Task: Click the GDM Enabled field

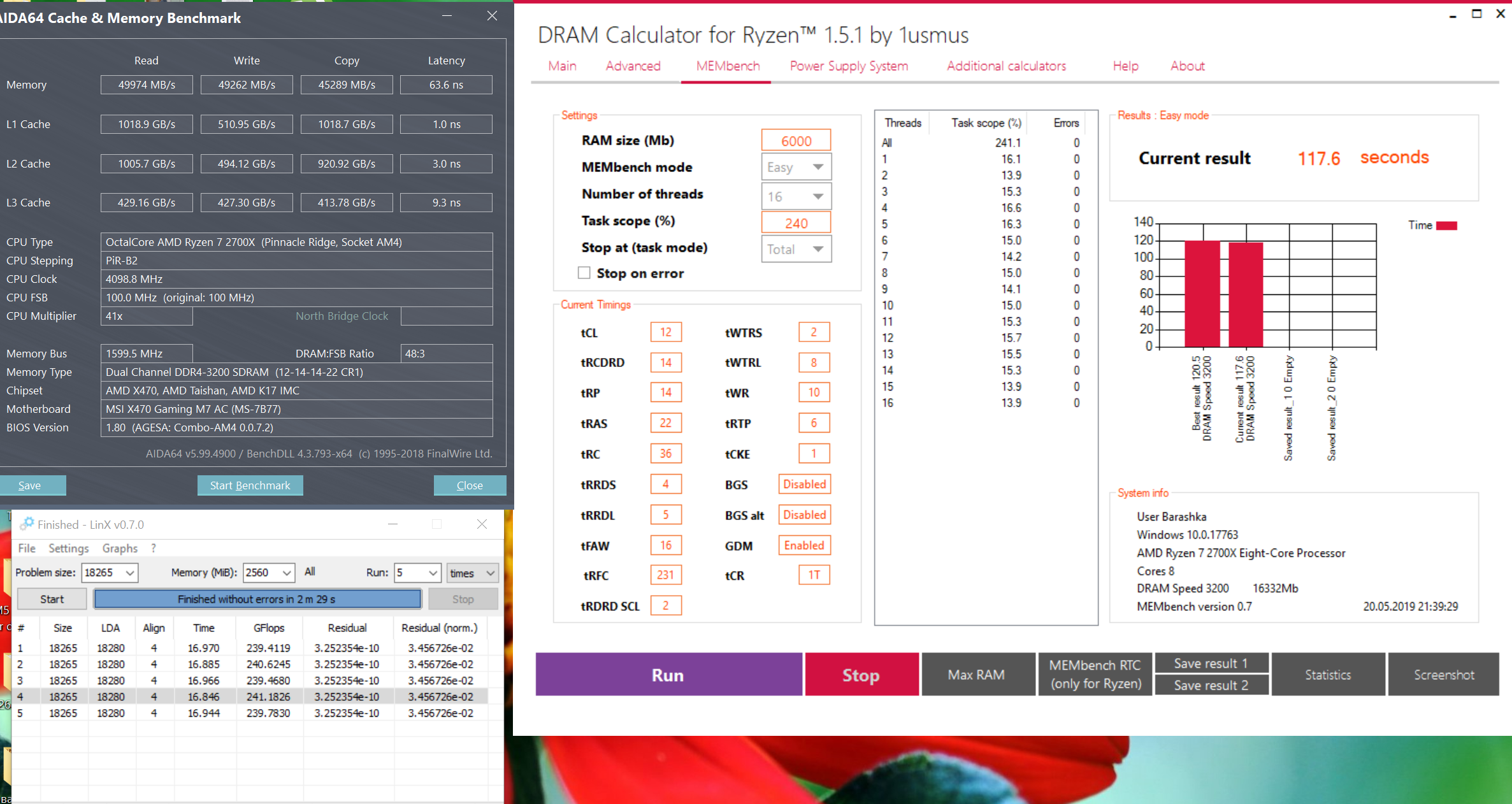Action: tap(804, 545)
